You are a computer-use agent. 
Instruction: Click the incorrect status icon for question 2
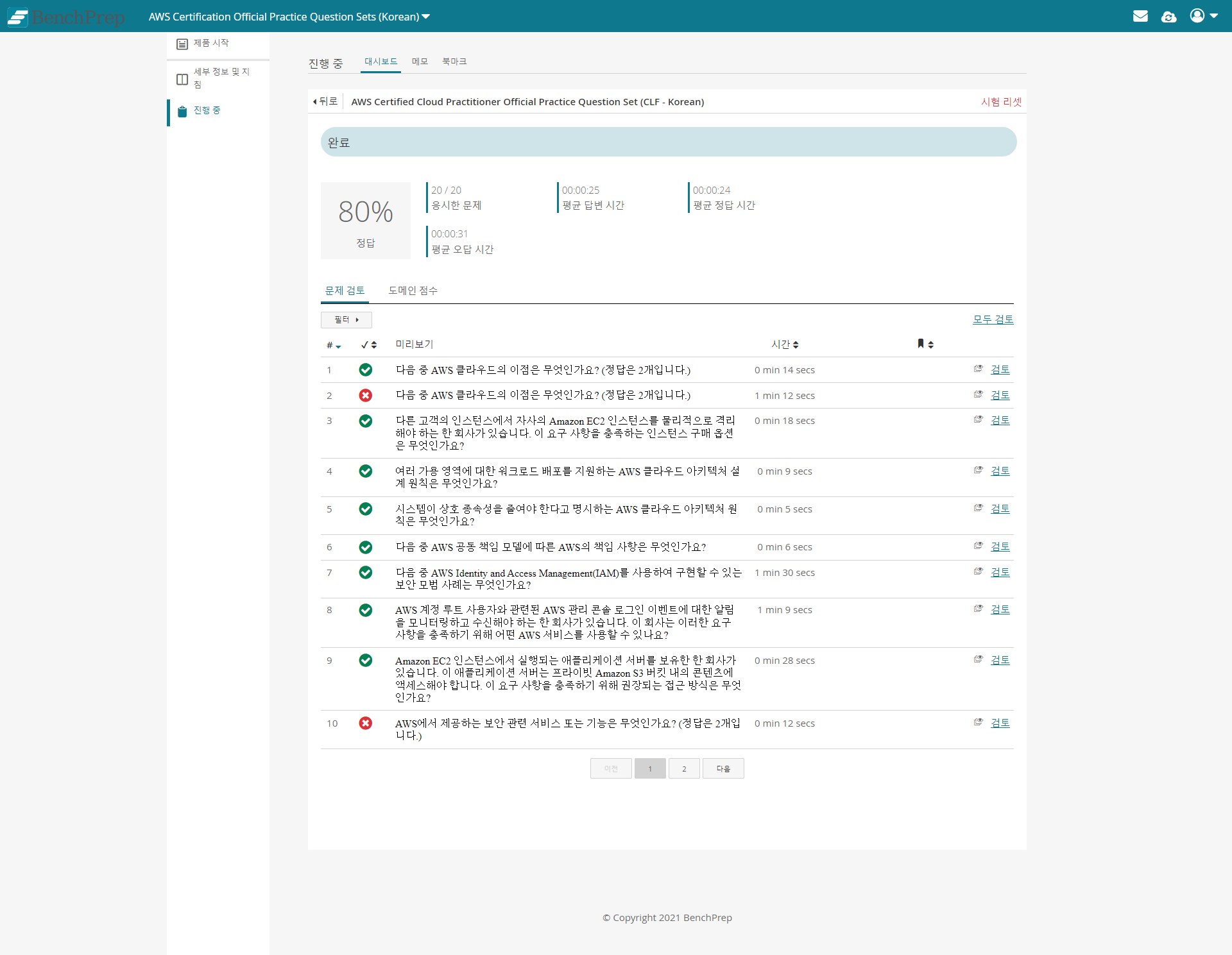pyautogui.click(x=366, y=395)
